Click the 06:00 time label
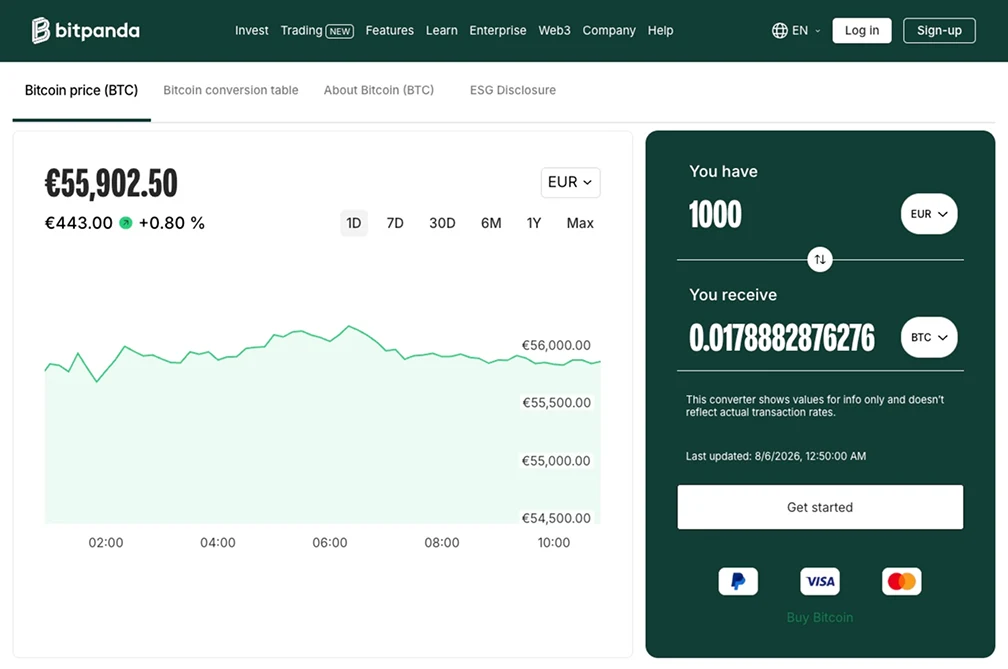Viewport: 1008px width, 669px height. [330, 542]
